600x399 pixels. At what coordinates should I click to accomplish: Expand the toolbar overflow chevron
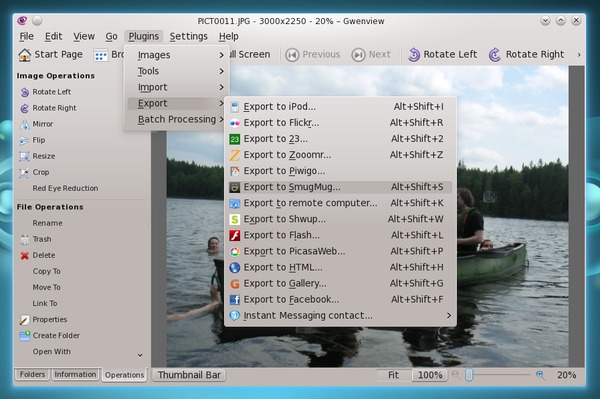579,55
